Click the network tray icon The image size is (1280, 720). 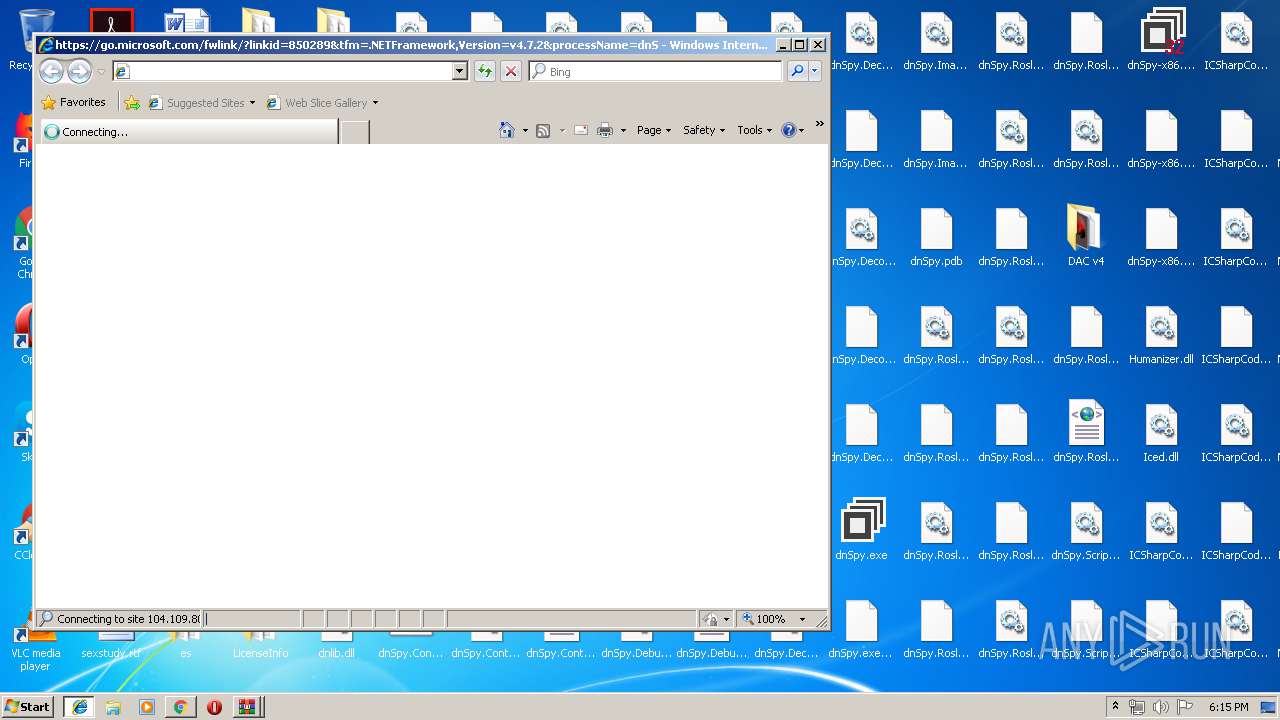tap(1137, 707)
